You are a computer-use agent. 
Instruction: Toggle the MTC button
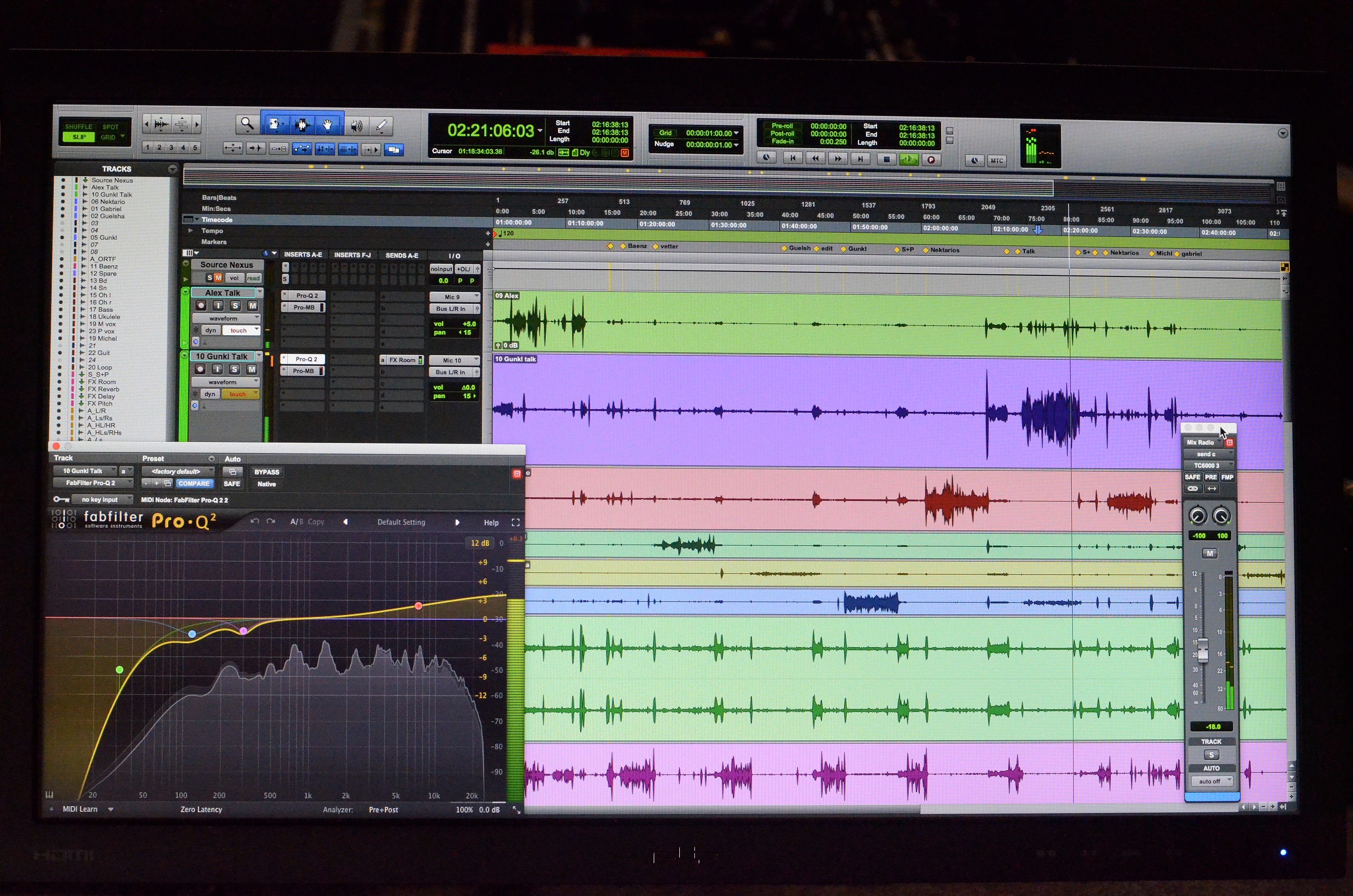click(997, 161)
